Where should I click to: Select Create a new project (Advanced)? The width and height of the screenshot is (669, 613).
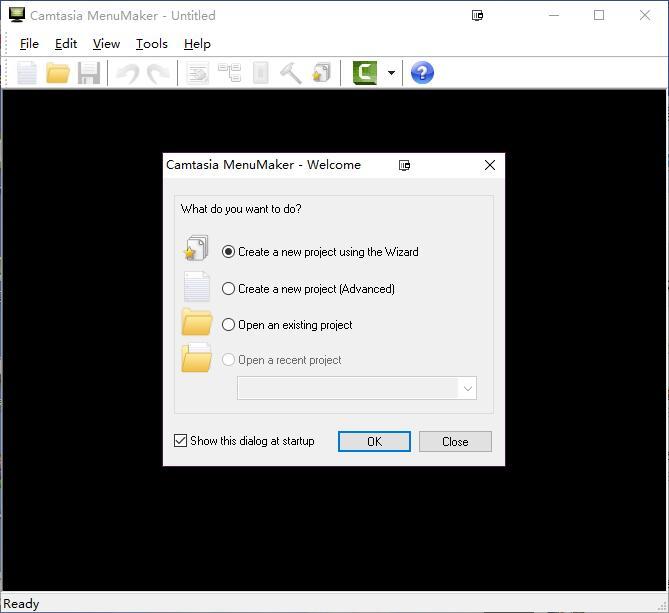[x=308, y=289]
